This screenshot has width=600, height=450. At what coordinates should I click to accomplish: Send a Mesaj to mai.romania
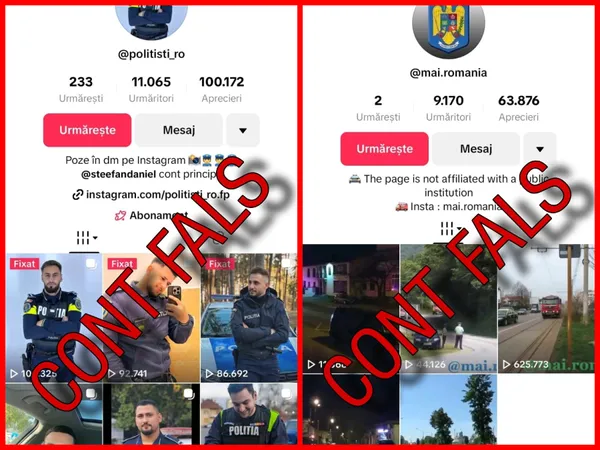(x=476, y=149)
